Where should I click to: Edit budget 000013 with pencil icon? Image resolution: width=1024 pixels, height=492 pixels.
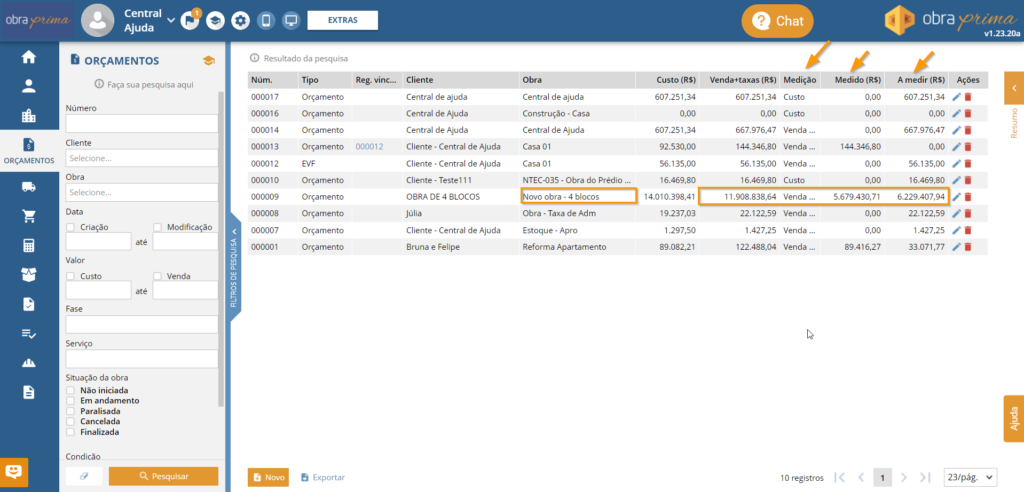pyautogui.click(x=957, y=146)
